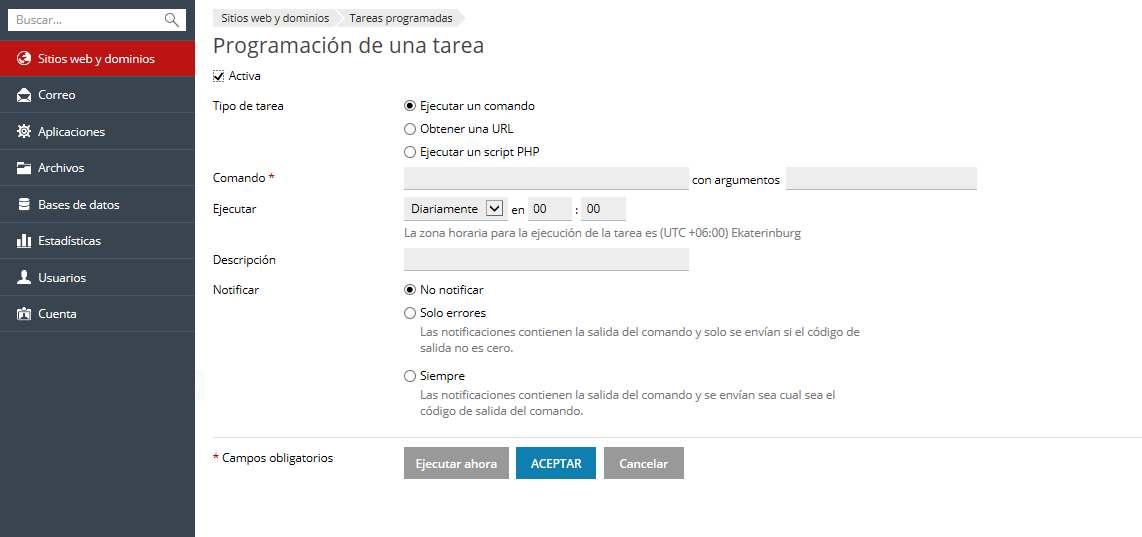Choose Siempre notification option
The height and width of the screenshot is (537, 1142).
coord(410,377)
